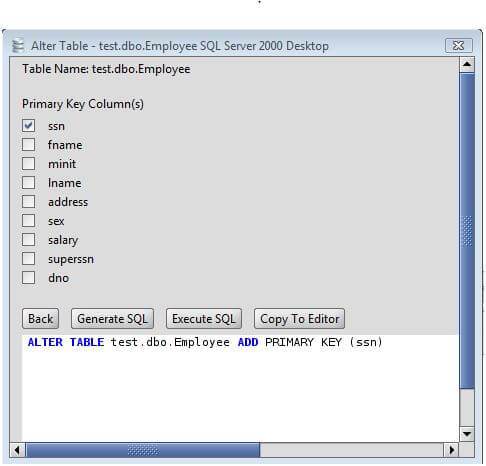This screenshot has width=486, height=466.
Task: Click the vertical scrollbar up arrow
Action: pyautogui.click(x=467, y=64)
